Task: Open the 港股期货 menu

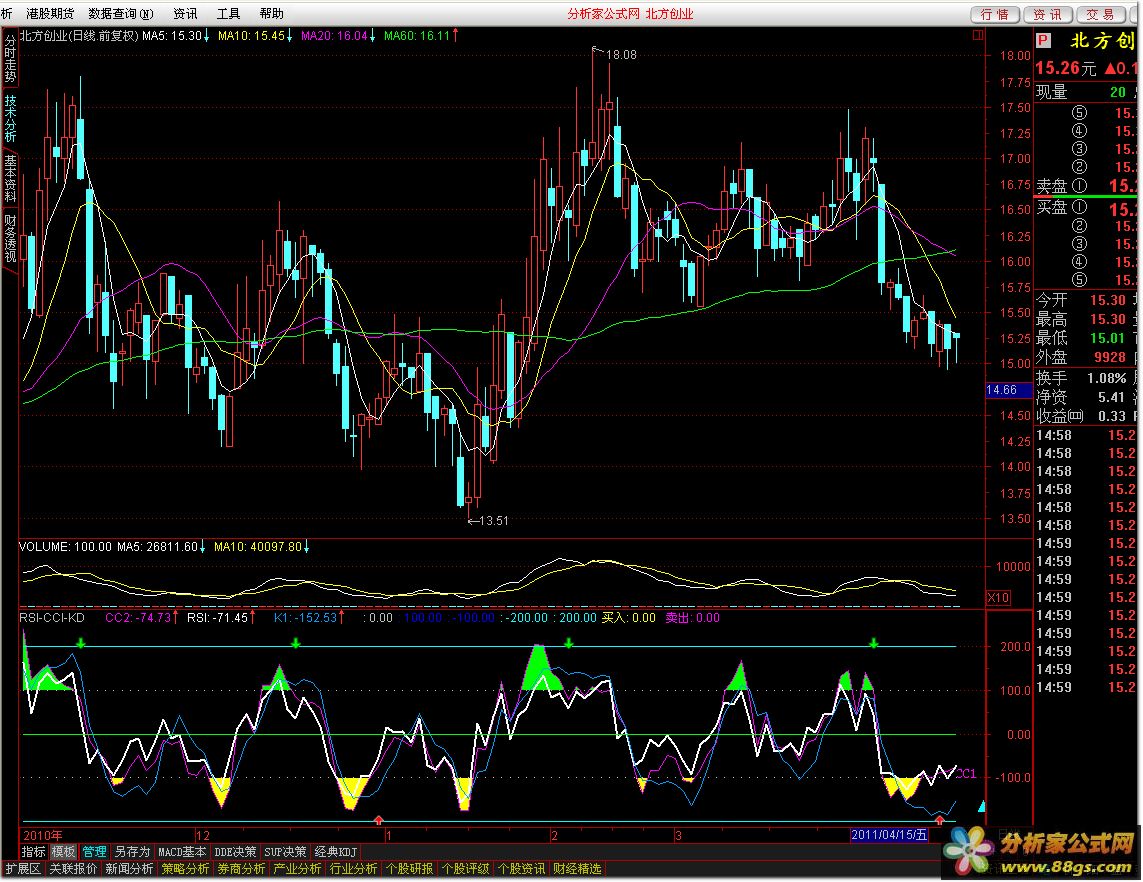Action: point(50,14)
